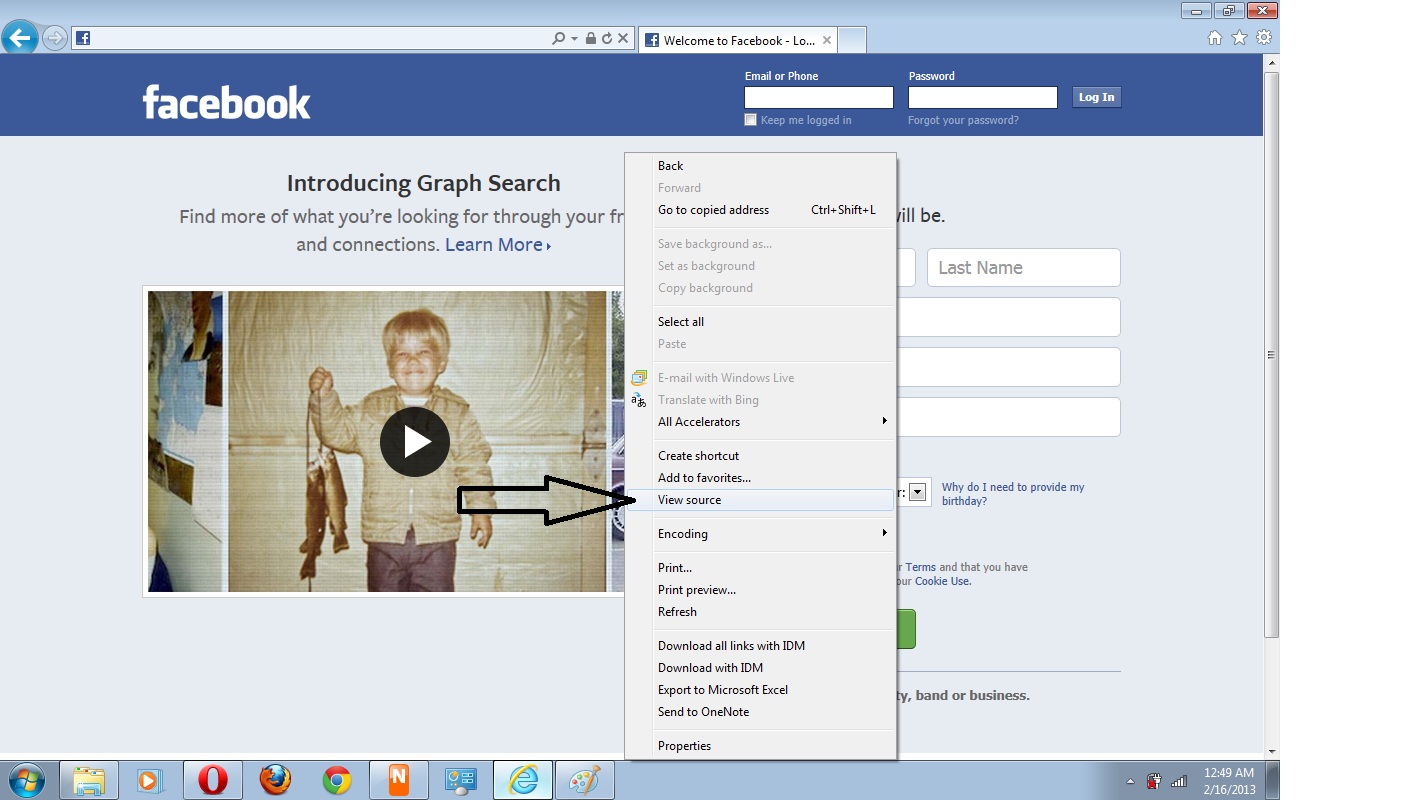Open the Learn More link

497,245
